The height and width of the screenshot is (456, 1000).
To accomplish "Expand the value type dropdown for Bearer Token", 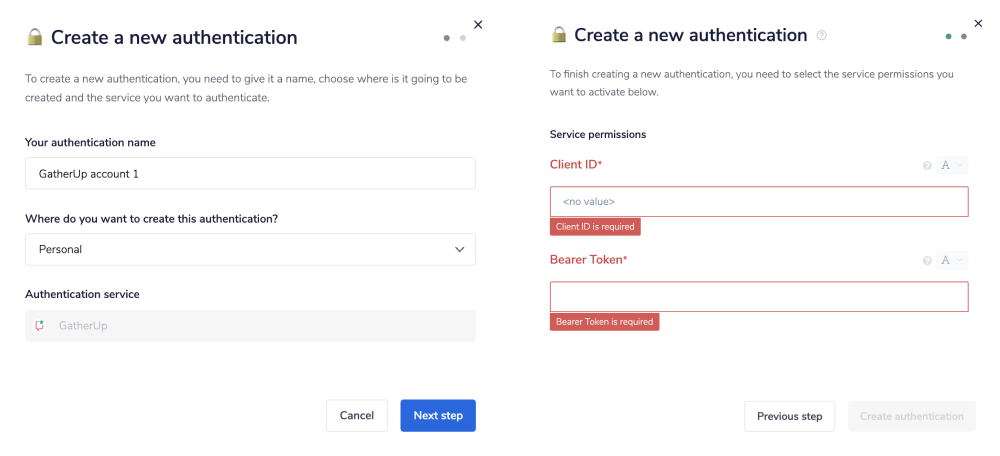I will (952, 261).
